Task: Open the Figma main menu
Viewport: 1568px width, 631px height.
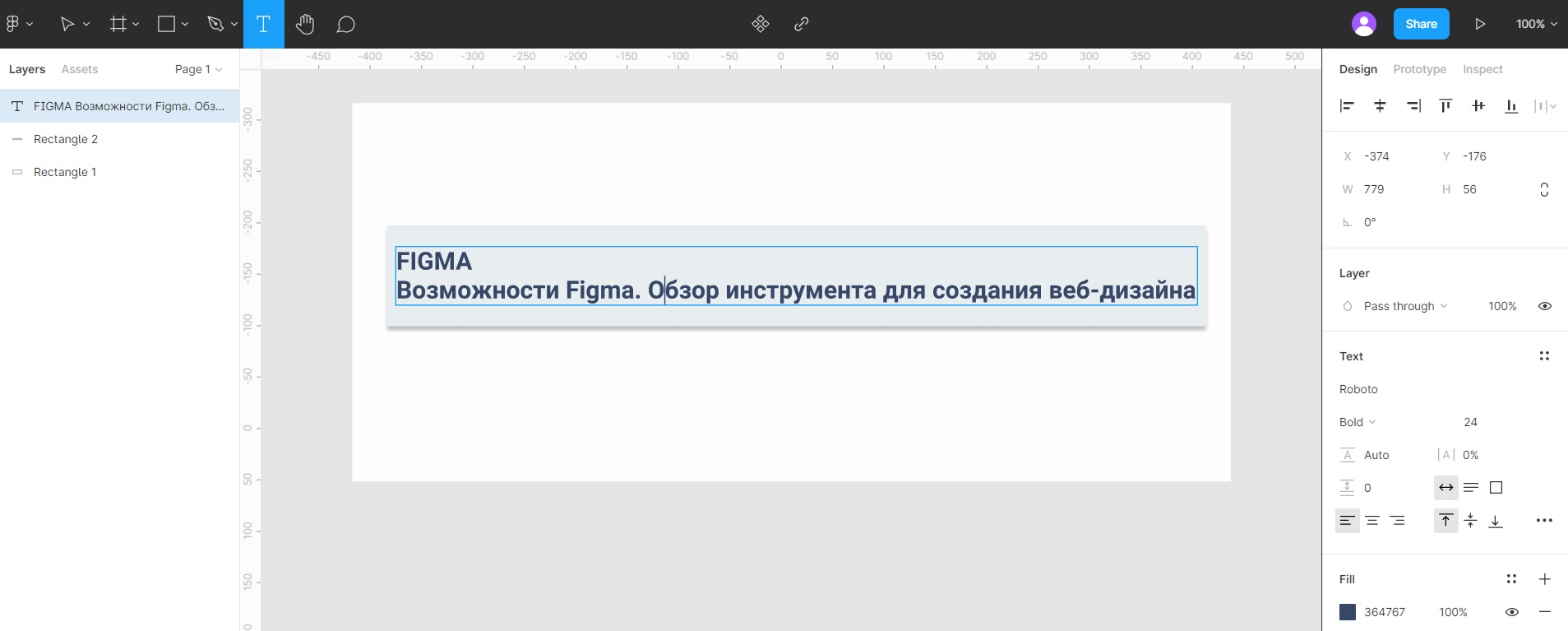Action: pyautogui.click(x=13, y=24)
